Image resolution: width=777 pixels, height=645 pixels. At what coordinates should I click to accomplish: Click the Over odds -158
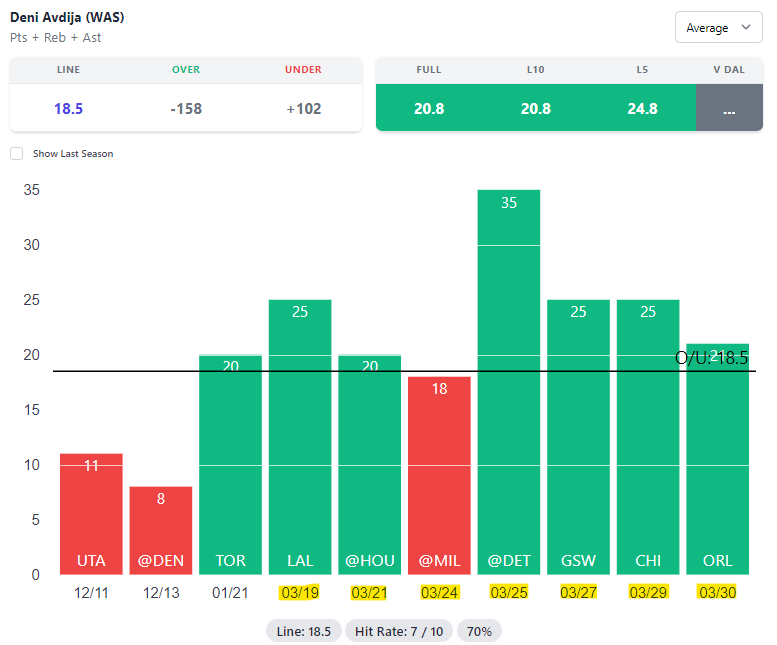click(x=186, y=108)
